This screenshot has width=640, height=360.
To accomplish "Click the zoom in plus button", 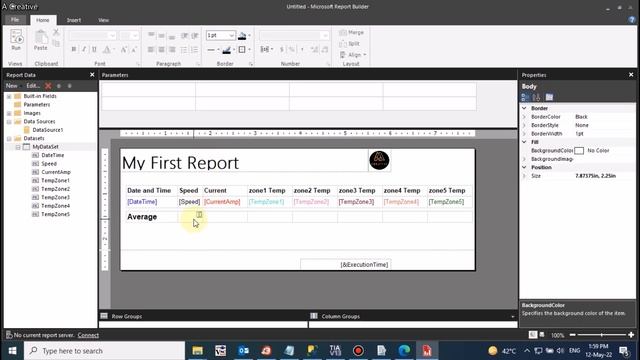I will (x=631, y=335).
